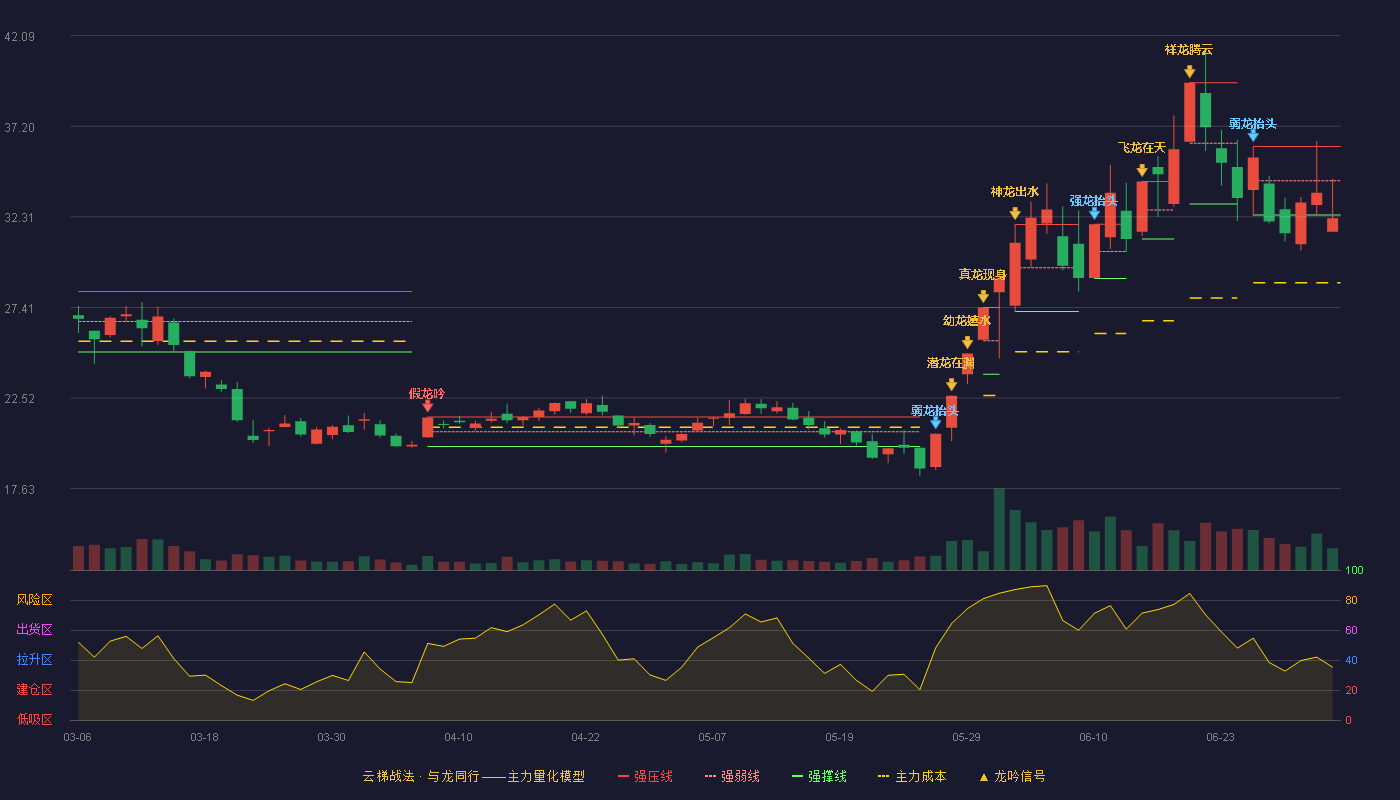The image size is (1400, 800).
Task: Click the red candle below the 祥龙腾云 arrow
Action: pyautogui.click(x=1189, y=112)
